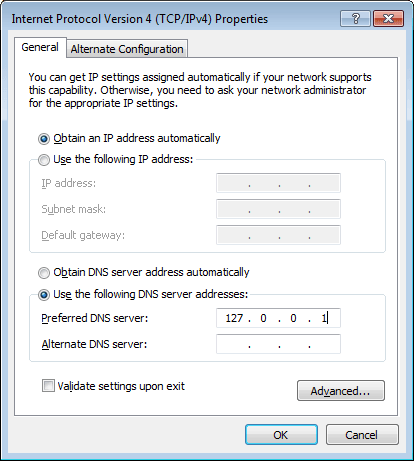This screenshot has width=414, height=461.
Task: Click the Alternate DNS server field
Action: click(278, 344)
